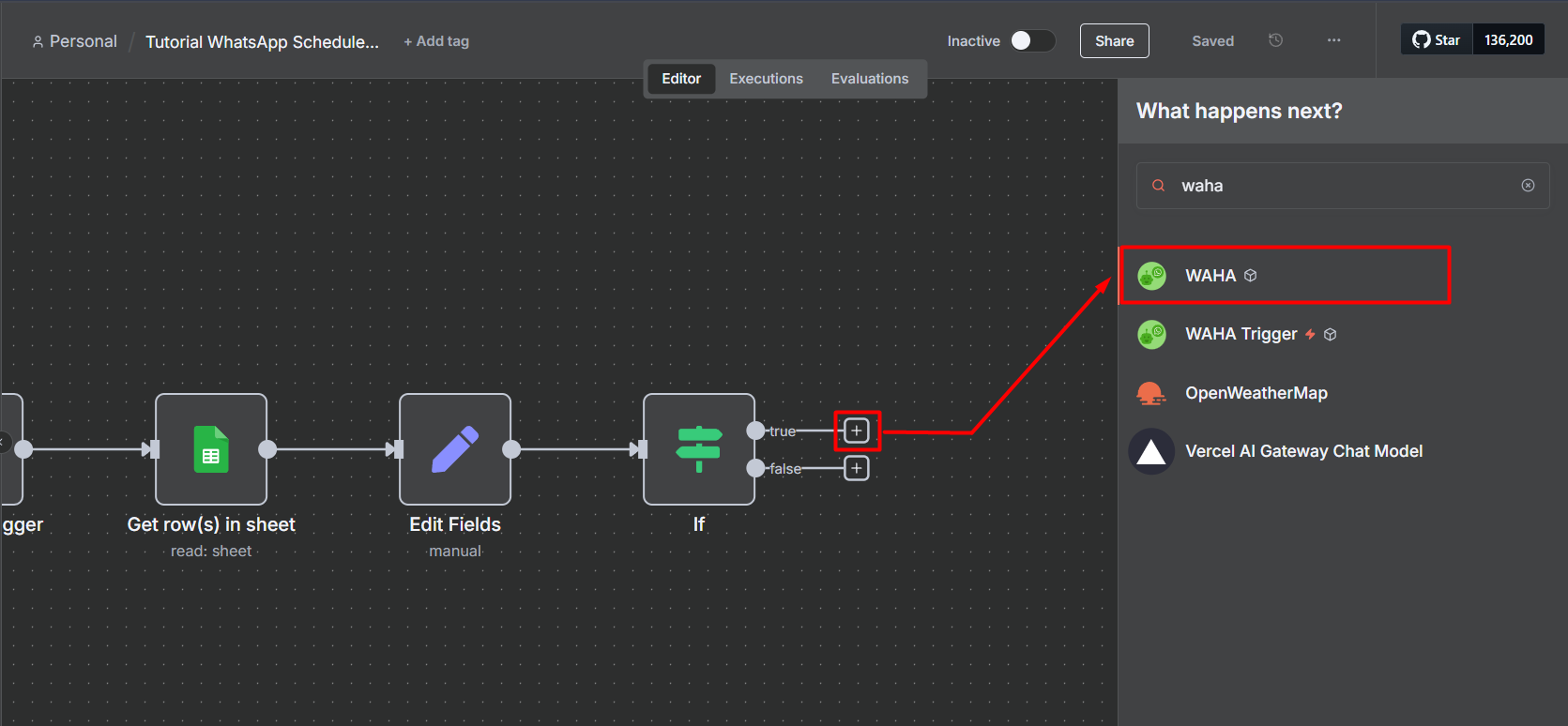Switch to the Evaluations tab
Image resolution: width=1568 pixels, height=726 pixels.
tap(870, 79)
